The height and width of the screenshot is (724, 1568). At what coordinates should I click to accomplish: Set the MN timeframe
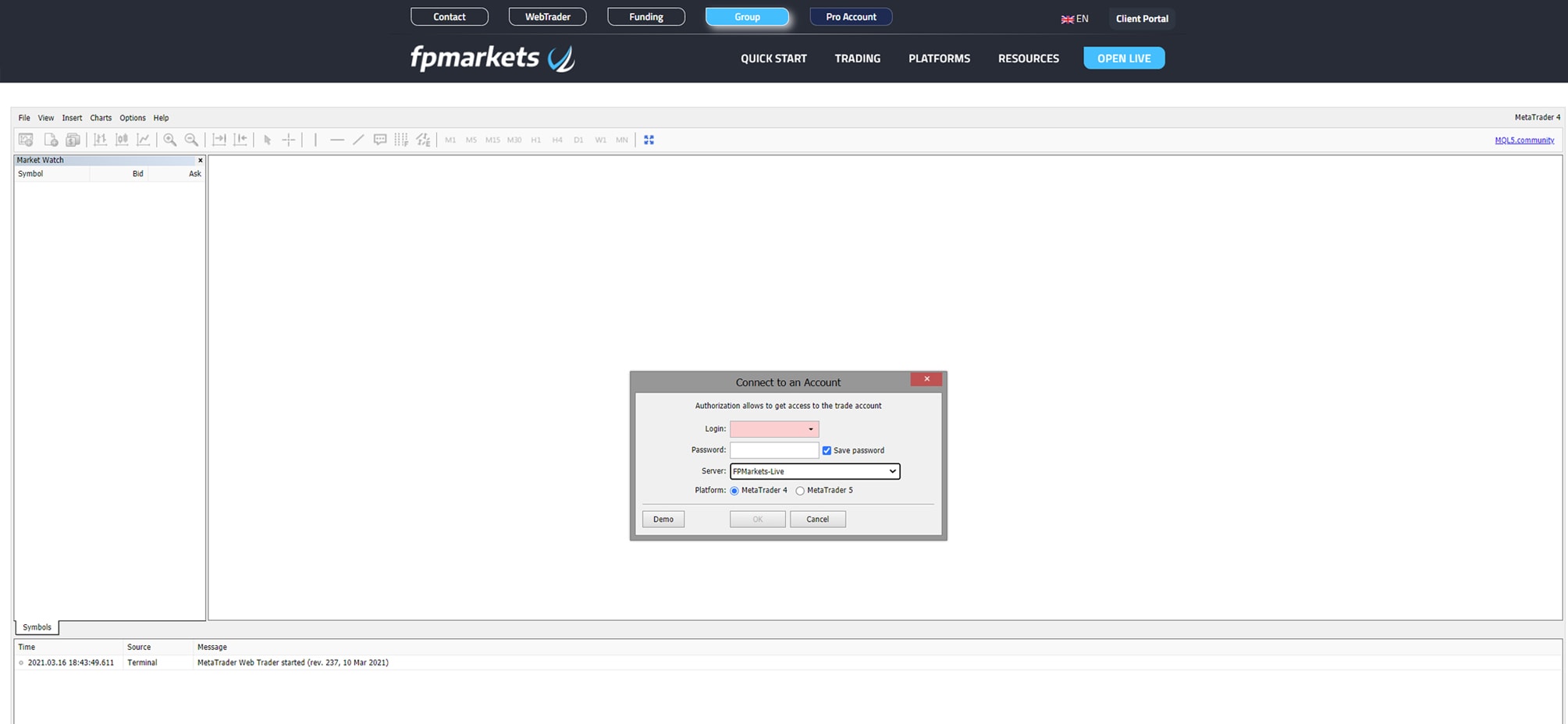tap(622, 140)
